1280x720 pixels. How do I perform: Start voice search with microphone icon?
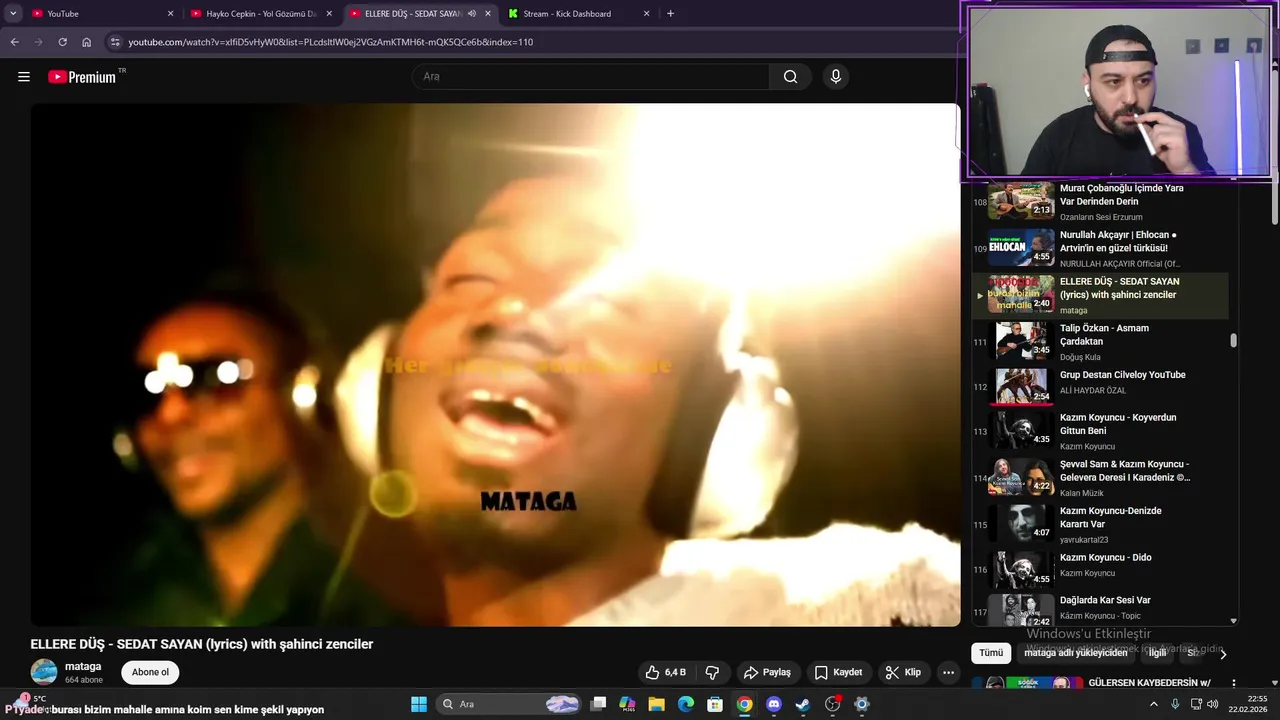836,77
